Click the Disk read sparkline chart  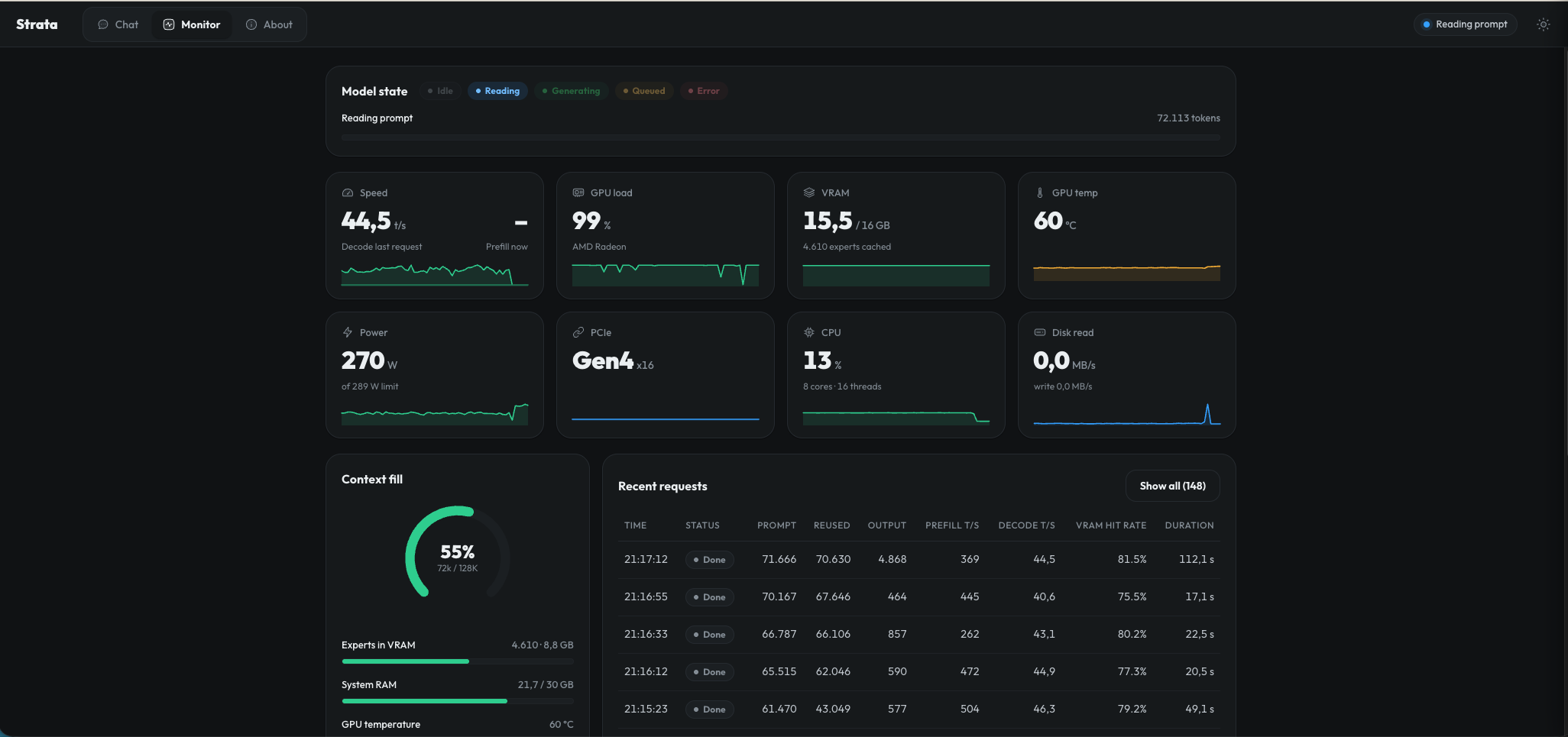point(1127,414)
